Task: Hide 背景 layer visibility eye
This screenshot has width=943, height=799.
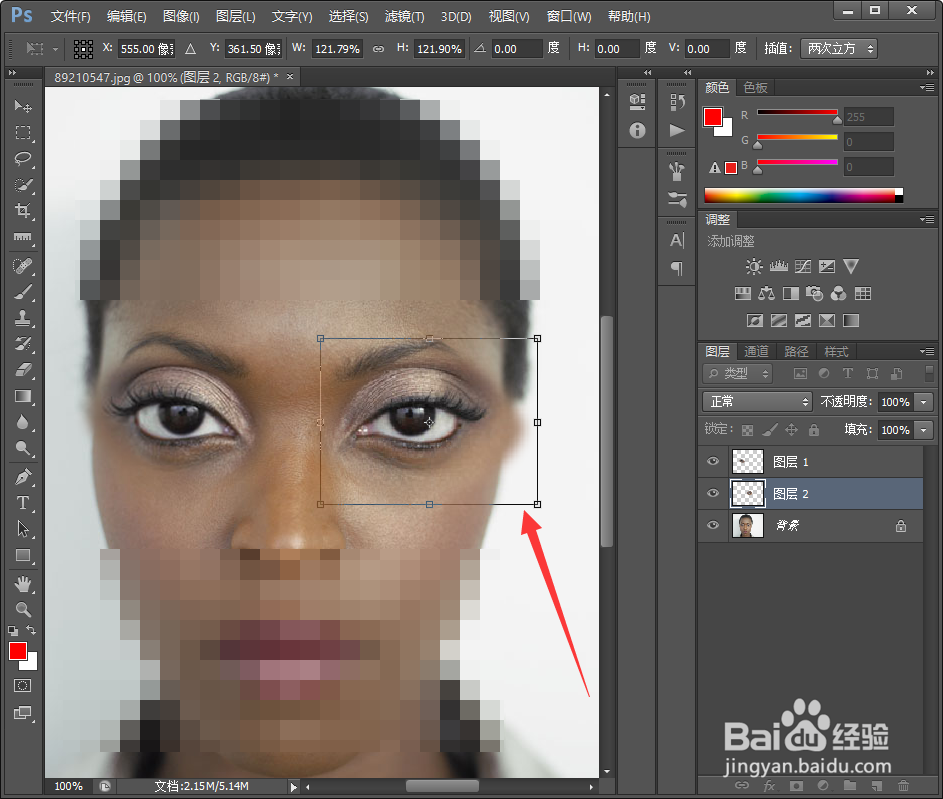Action: pos(713,525)
